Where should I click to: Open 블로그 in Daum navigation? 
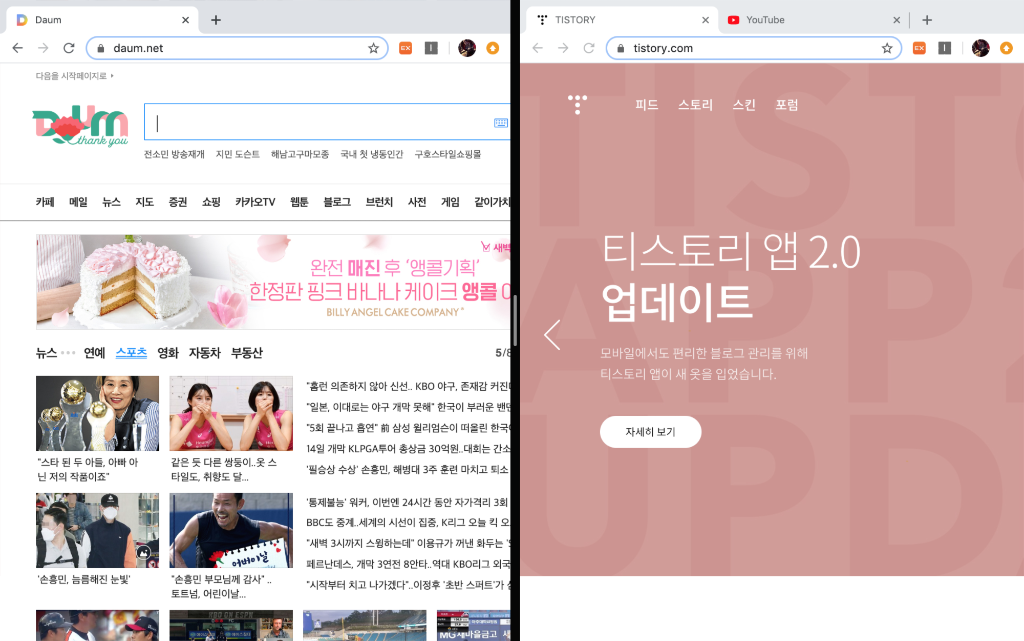[x=337, y=202]
